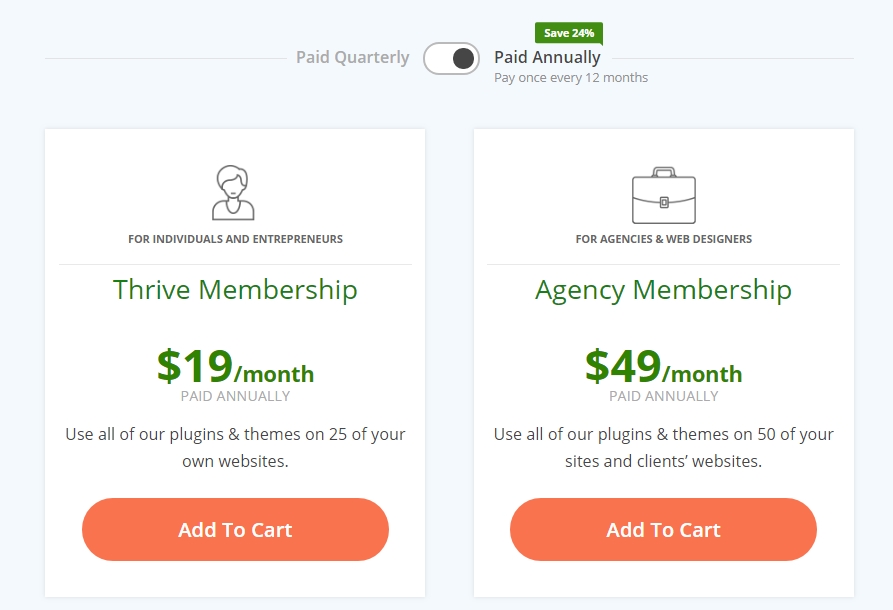Screen dimensions: 893x610
Task: Click 'Pay once every 12 months' text
Action: point(571,77)
